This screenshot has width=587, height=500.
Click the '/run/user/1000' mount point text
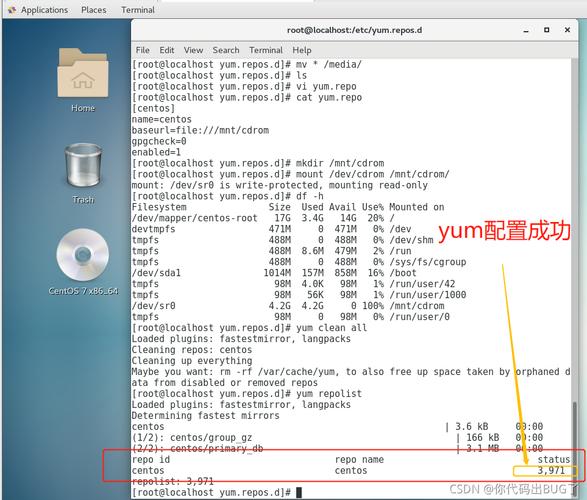click(428, 295)
